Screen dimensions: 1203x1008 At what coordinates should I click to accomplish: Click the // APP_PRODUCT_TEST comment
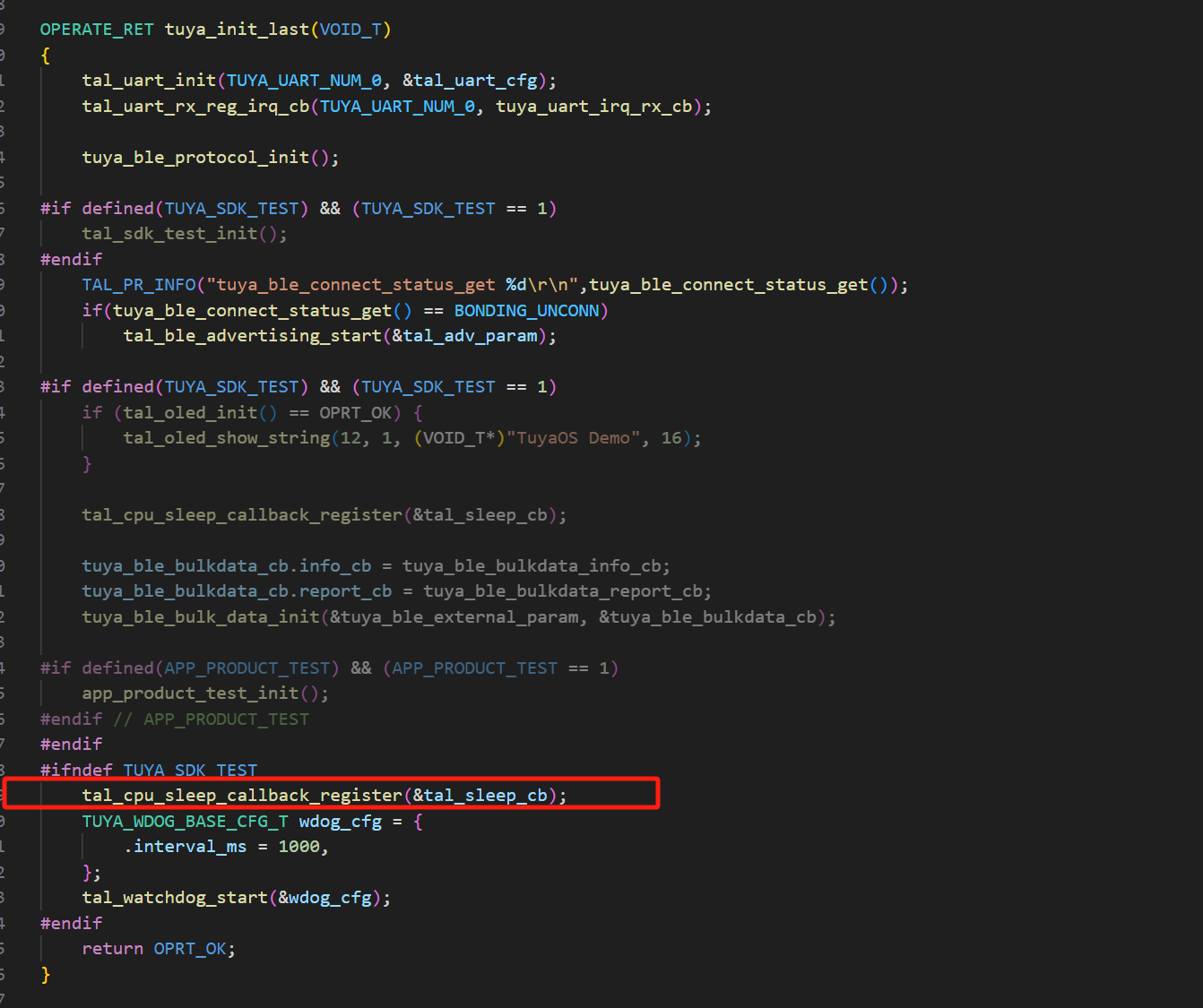click(211, 719)
